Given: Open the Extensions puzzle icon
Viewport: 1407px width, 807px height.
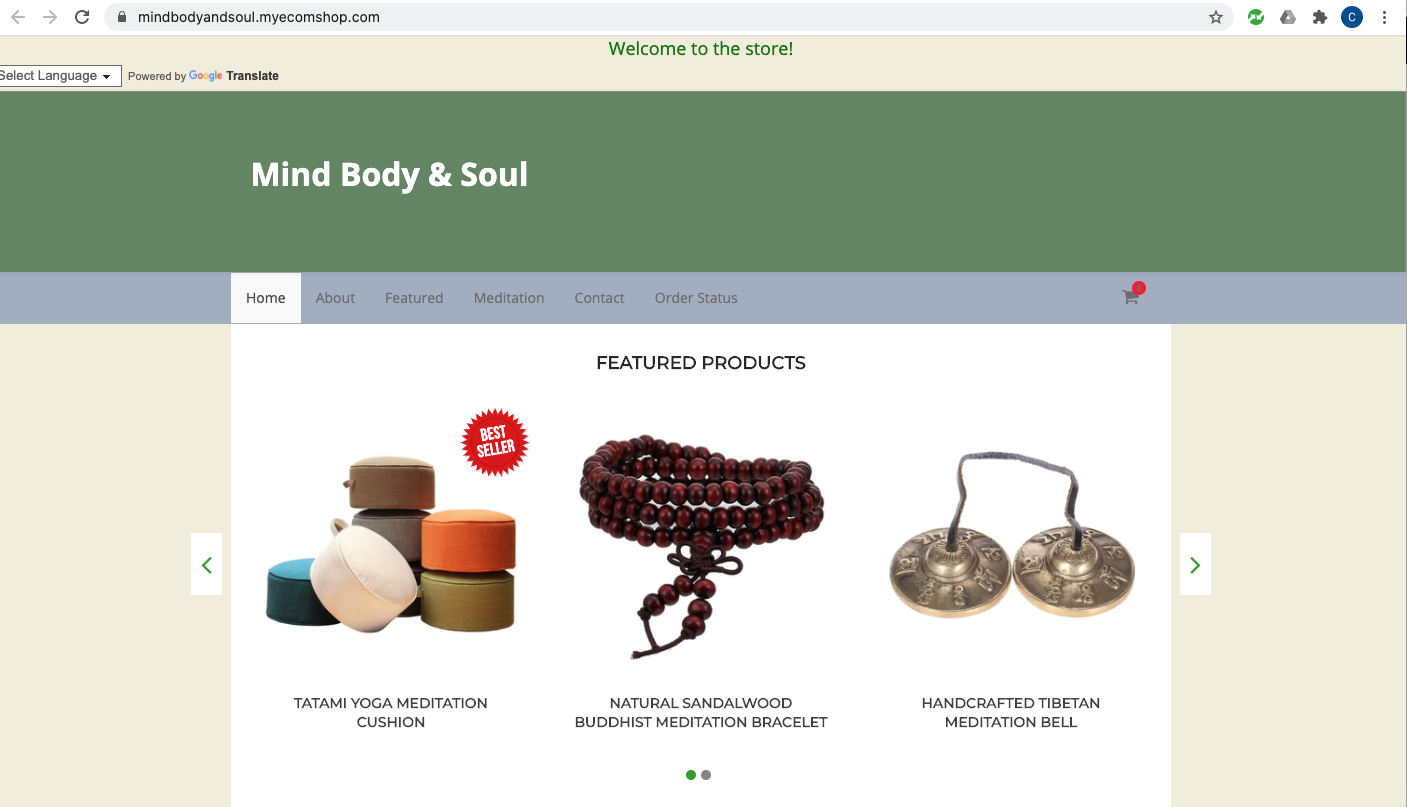Looking at the screenshot, I should pyautogui.click(x=1320, y=17).
